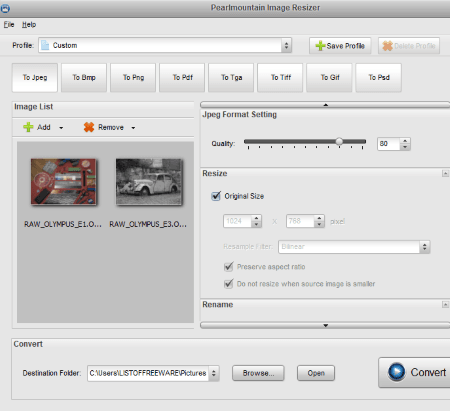Click the width field showing 1024
The width and height of the screenshot is (450, 411).
coord(237,221)
